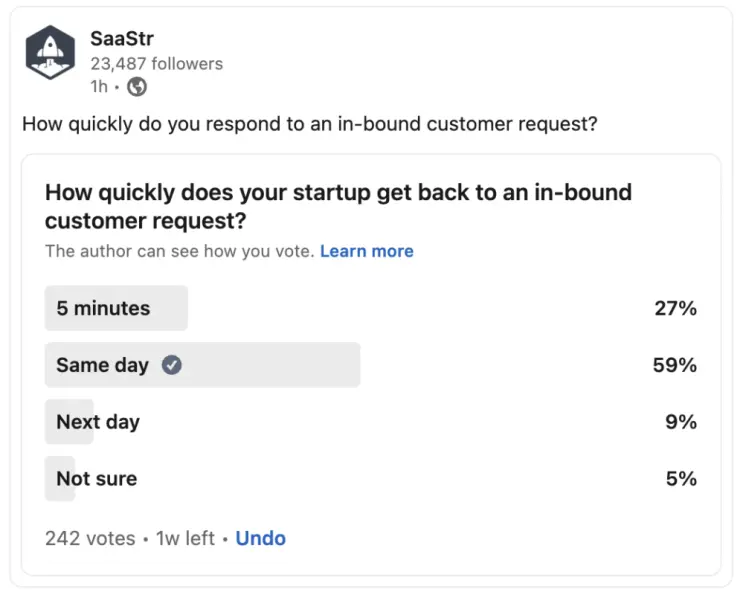Click the post text about in-bound requests

point(310,124)
